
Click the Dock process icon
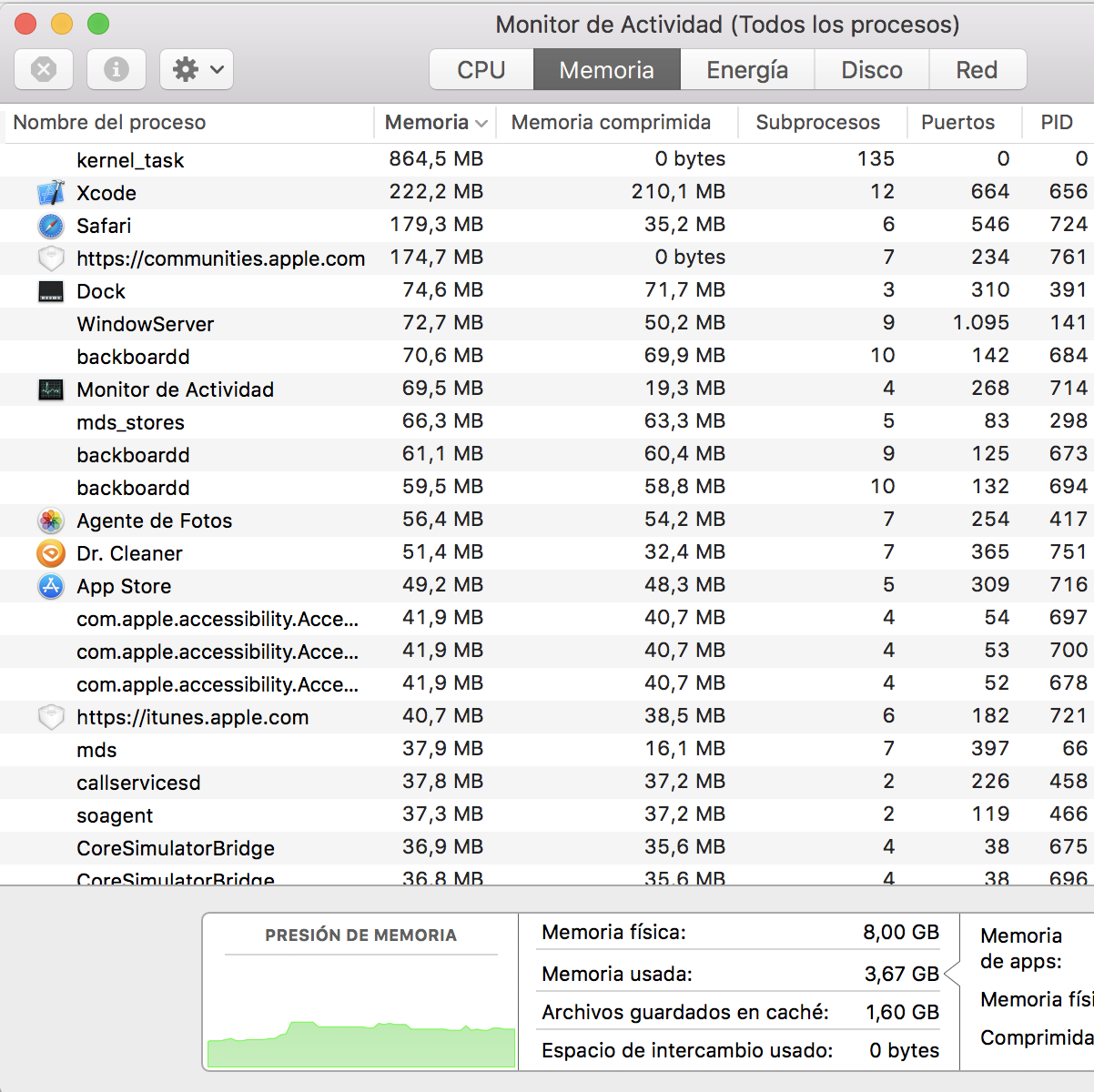click(x=51, y=291)
